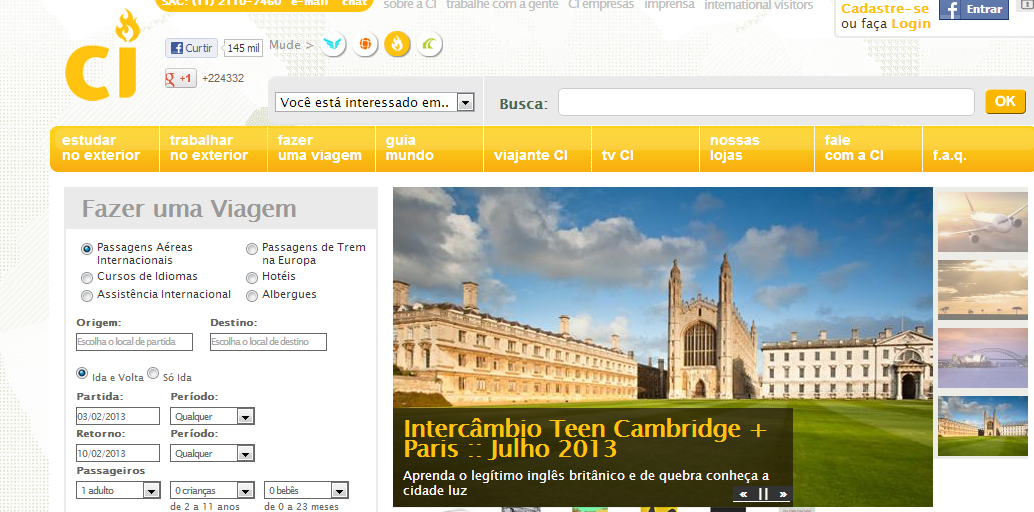Click the Facebook Curtir like button
This screenshot has height=512, width=1034.
pyautogui.click(x=192, y=48)
